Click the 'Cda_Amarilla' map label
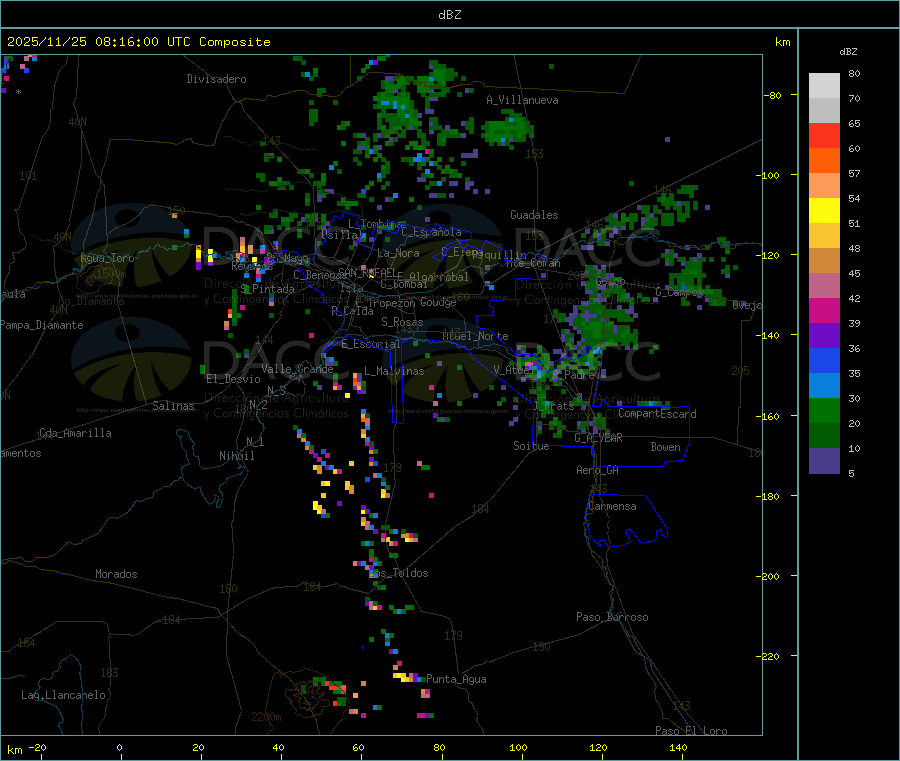This screenshot has width=900, height=761. tap(75, 433)
